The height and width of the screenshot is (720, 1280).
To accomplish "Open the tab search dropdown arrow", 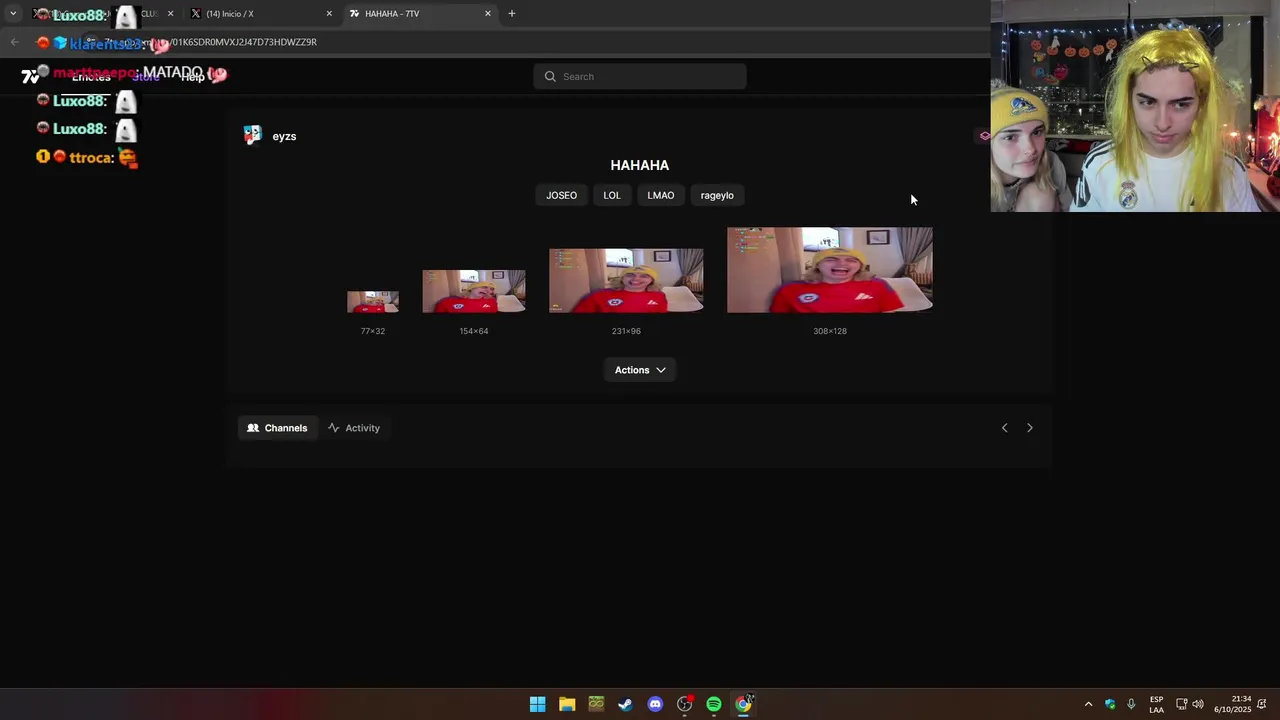I will (x=13, y=14).
